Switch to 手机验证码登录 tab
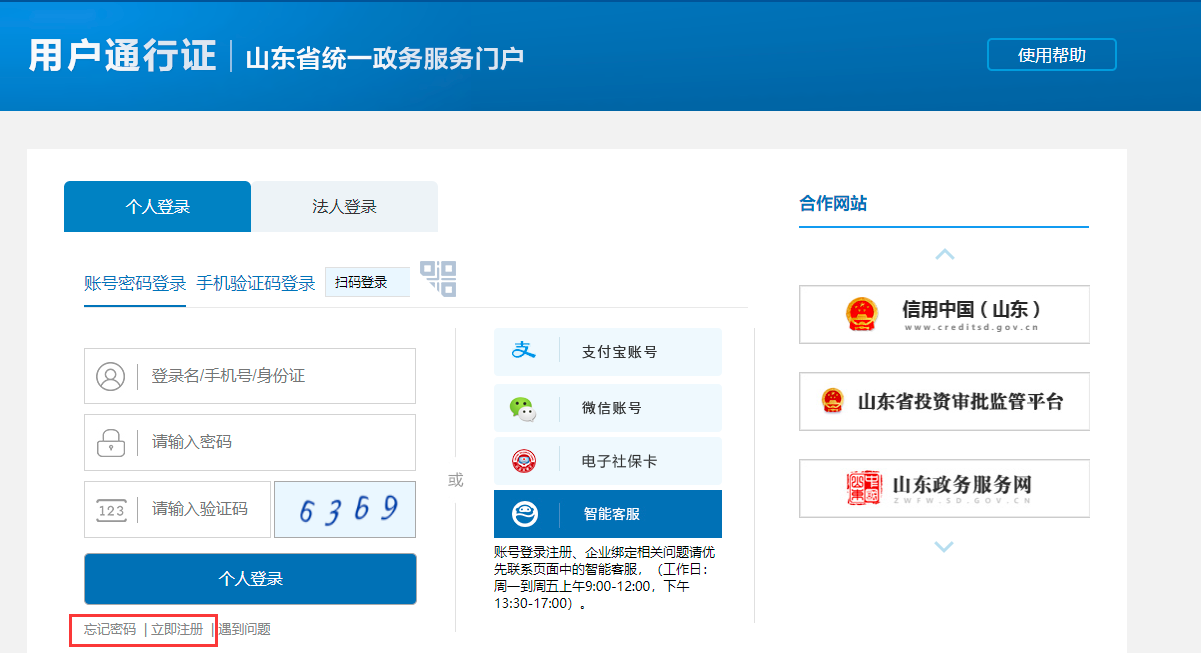Screen dimensions: 1201x653 (x=256, y=283)
